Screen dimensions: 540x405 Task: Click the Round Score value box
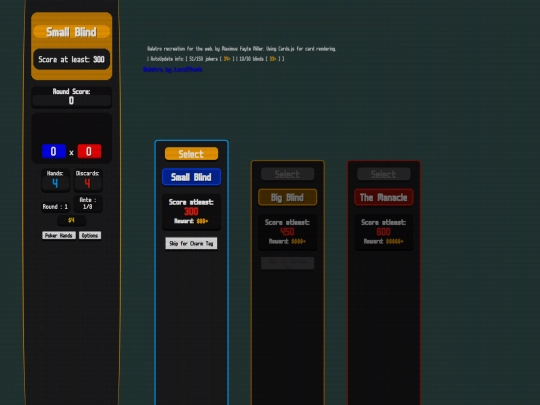(x=71, y=101)
